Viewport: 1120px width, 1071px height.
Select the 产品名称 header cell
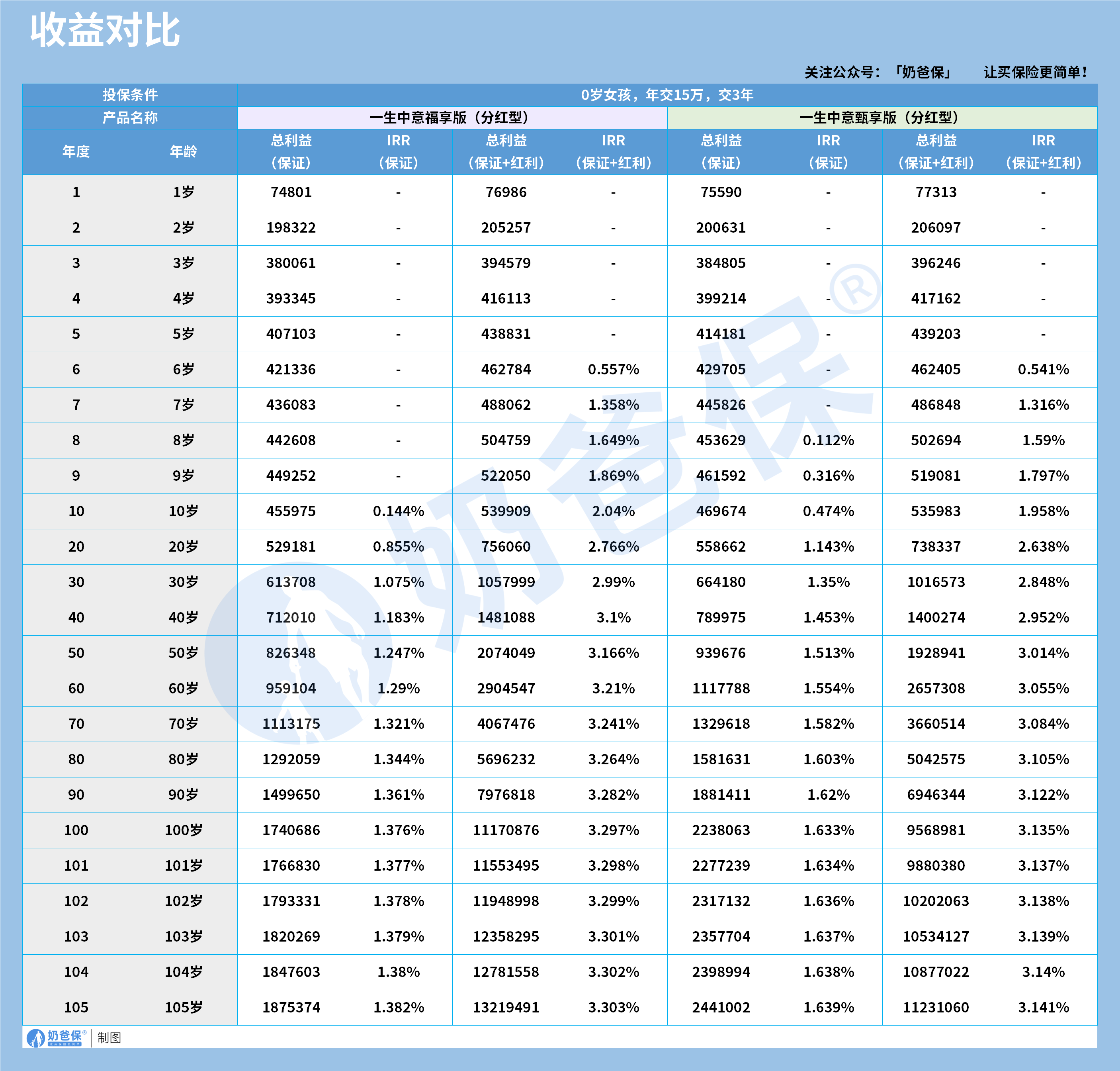click(x=130, y=117)
